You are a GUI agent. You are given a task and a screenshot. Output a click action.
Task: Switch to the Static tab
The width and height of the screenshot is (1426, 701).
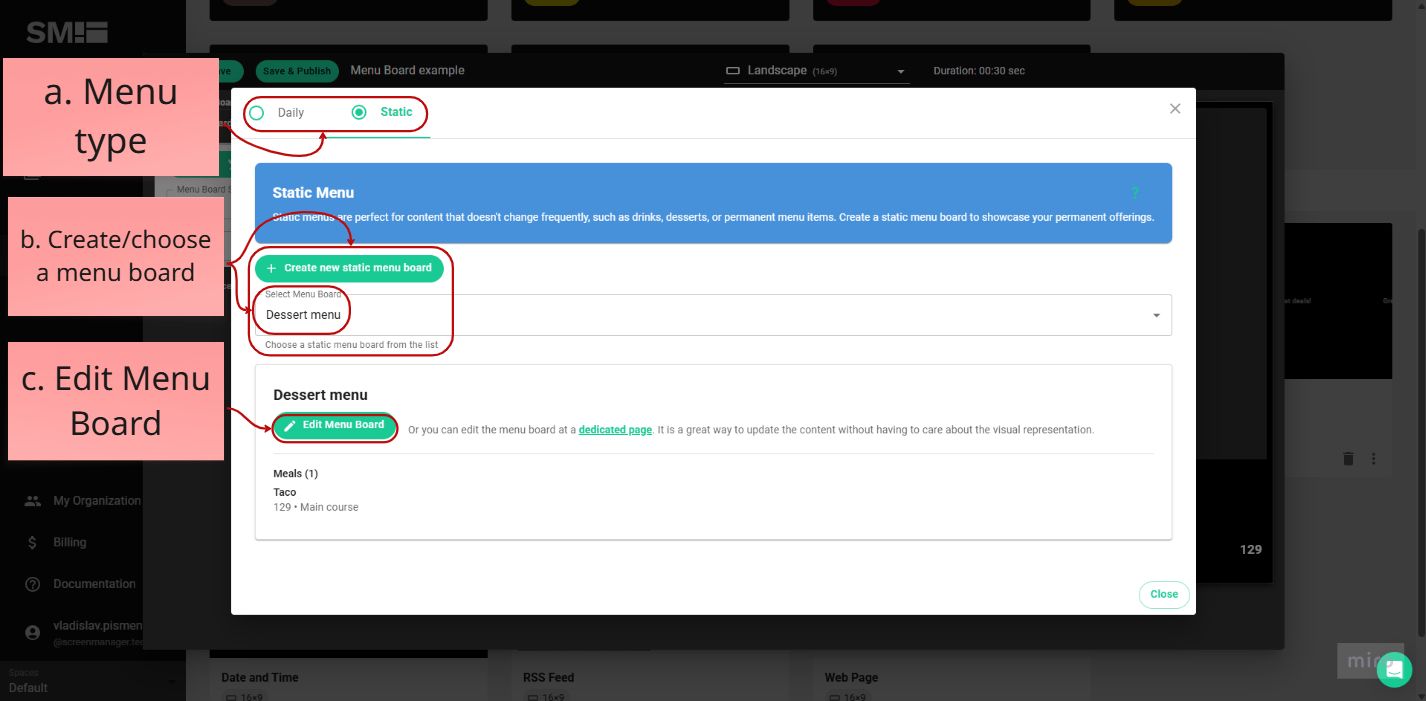tap(395, 113)
